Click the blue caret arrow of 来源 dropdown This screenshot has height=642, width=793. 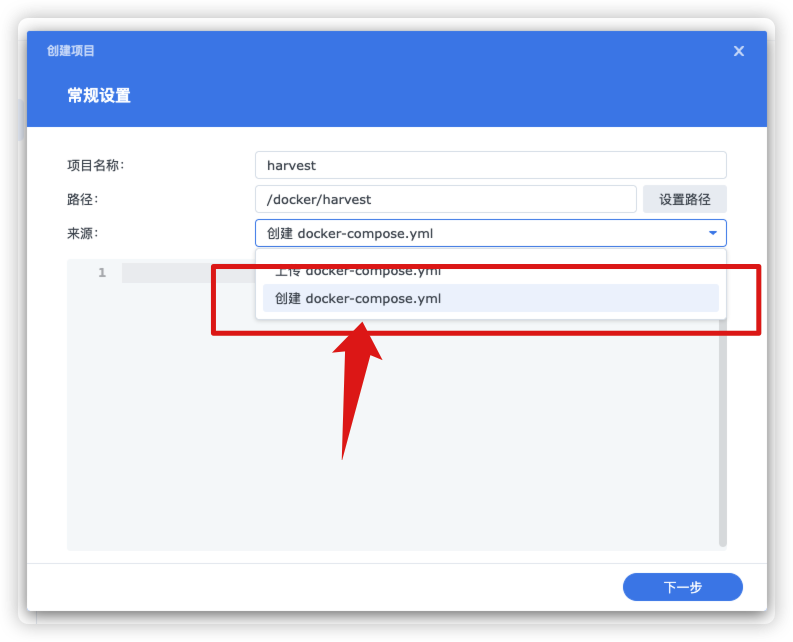click(713, 233)
